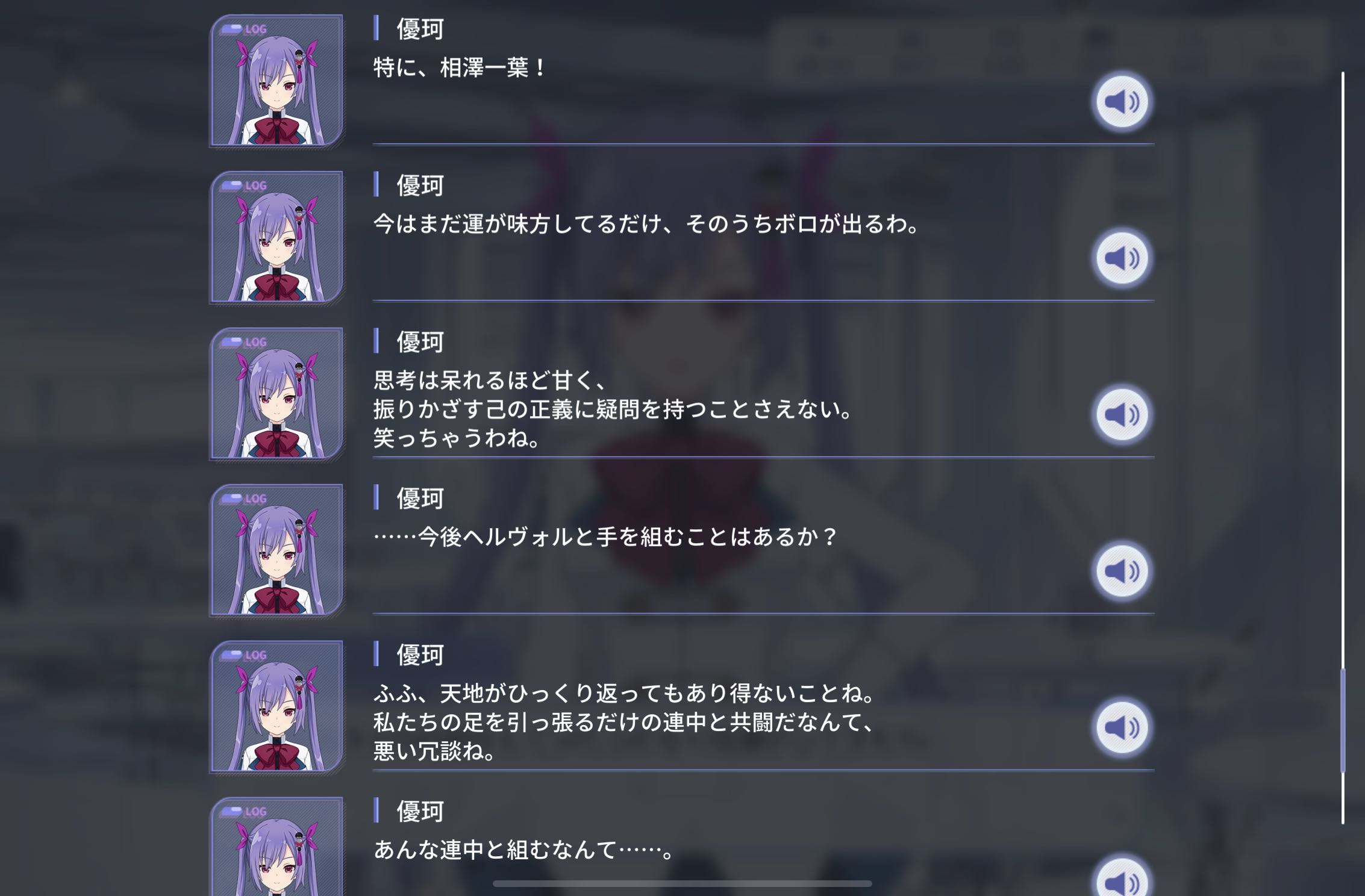Play voice for "思考は呆れるほど甘く" line
1365x896 pixels.
[x=1121, y=414]
